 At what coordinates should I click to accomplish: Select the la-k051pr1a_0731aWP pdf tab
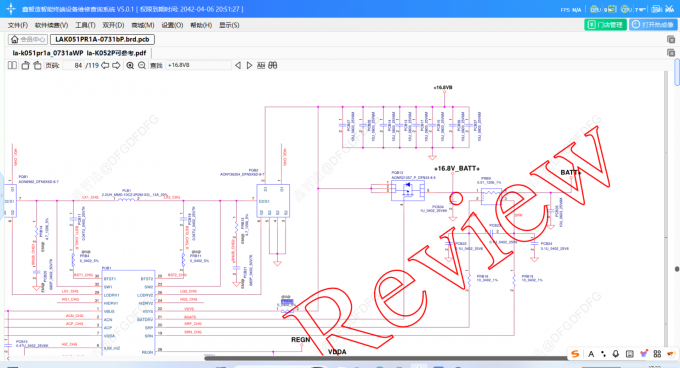79,53
